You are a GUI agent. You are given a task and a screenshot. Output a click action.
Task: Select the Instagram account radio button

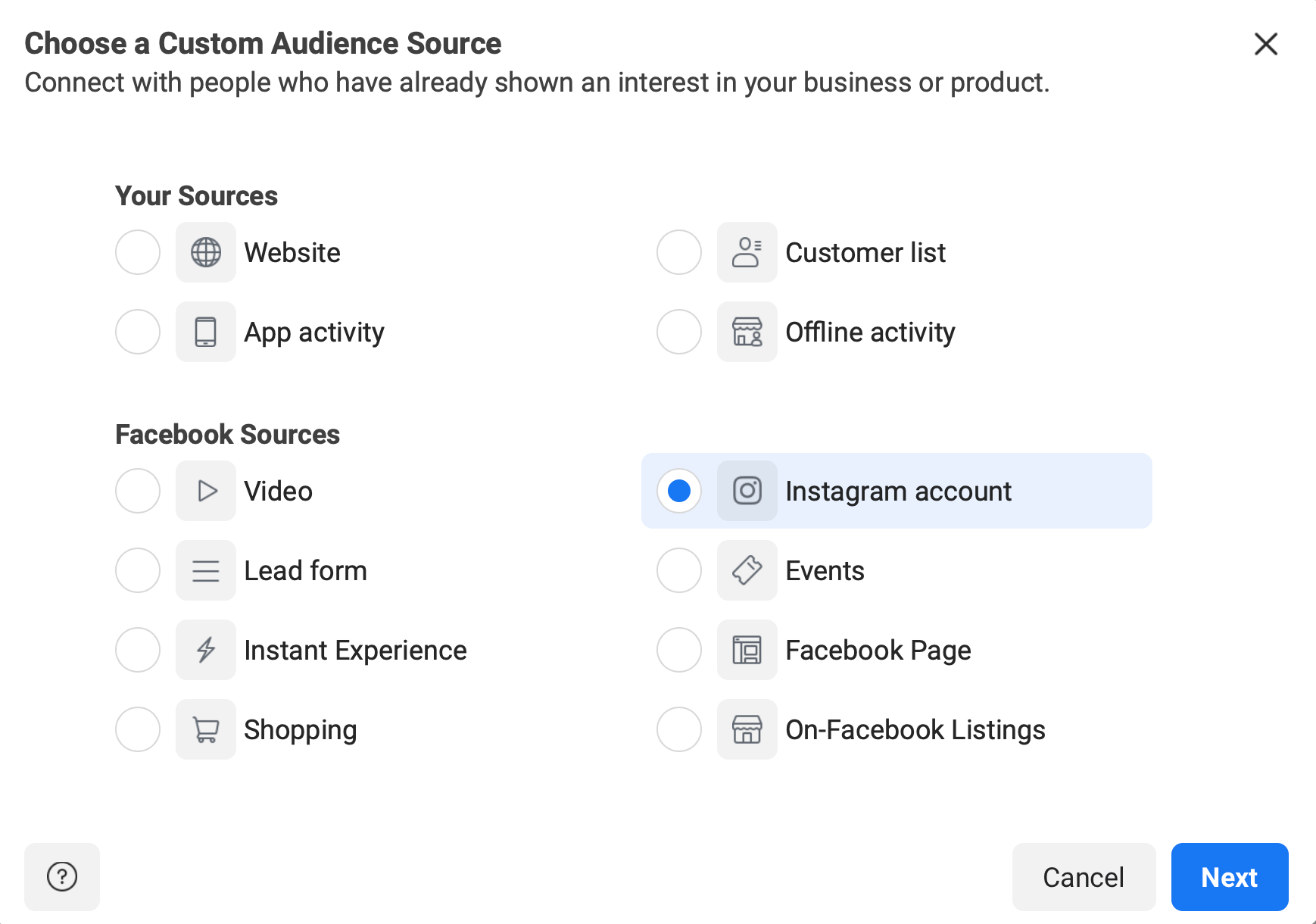coord(679,491)
